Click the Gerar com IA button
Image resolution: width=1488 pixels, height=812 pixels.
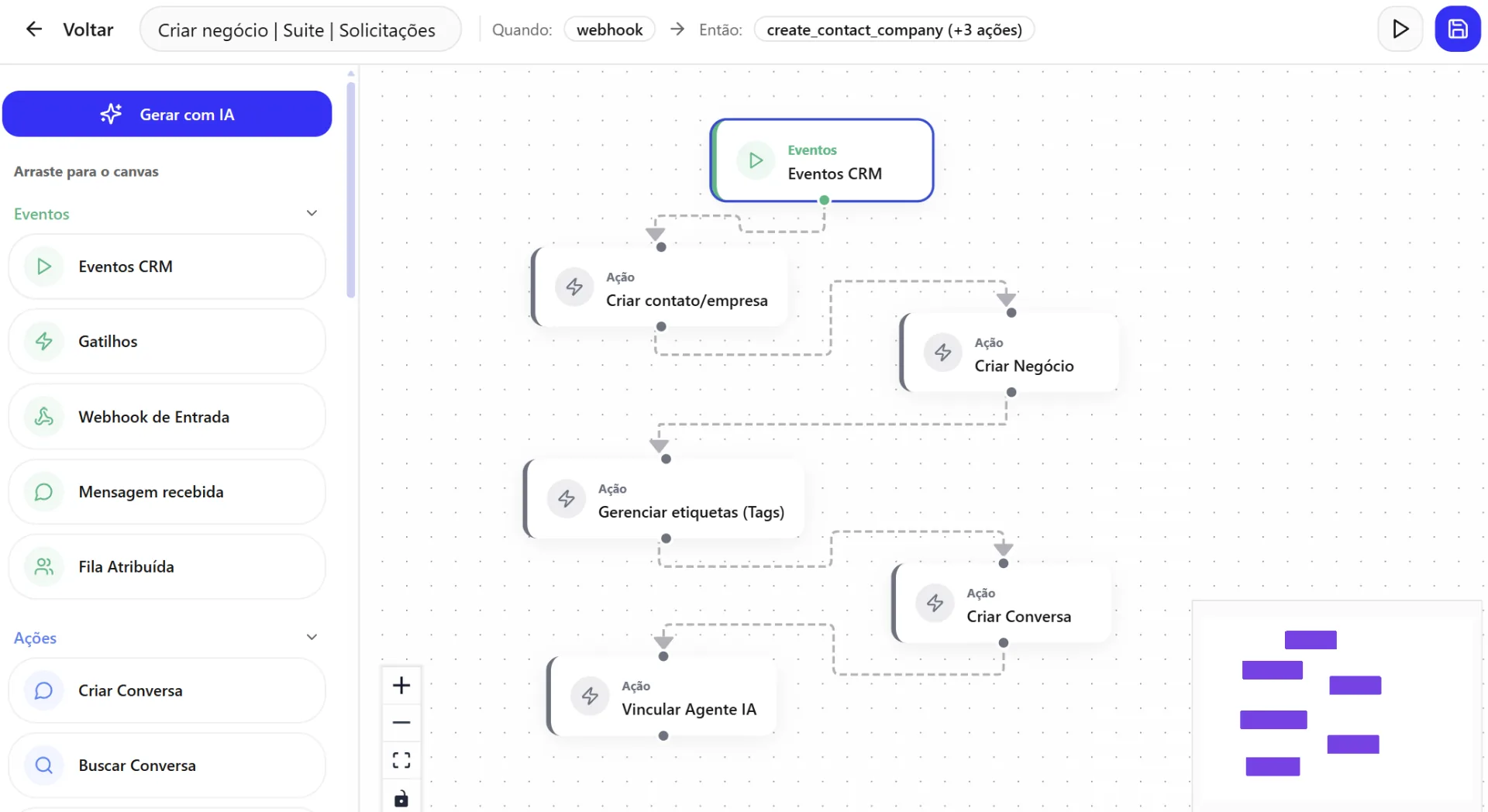(167, 114)
